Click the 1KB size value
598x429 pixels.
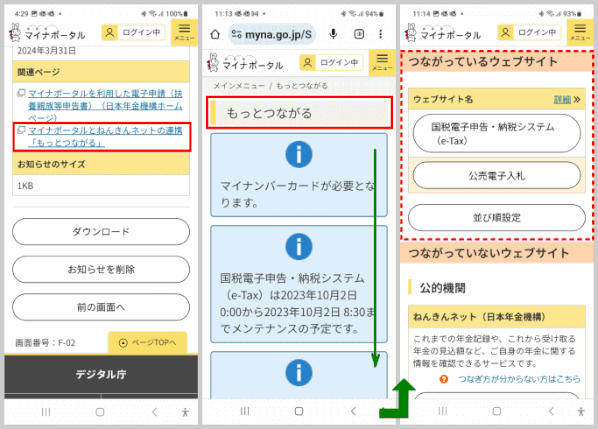click(25, 186)
